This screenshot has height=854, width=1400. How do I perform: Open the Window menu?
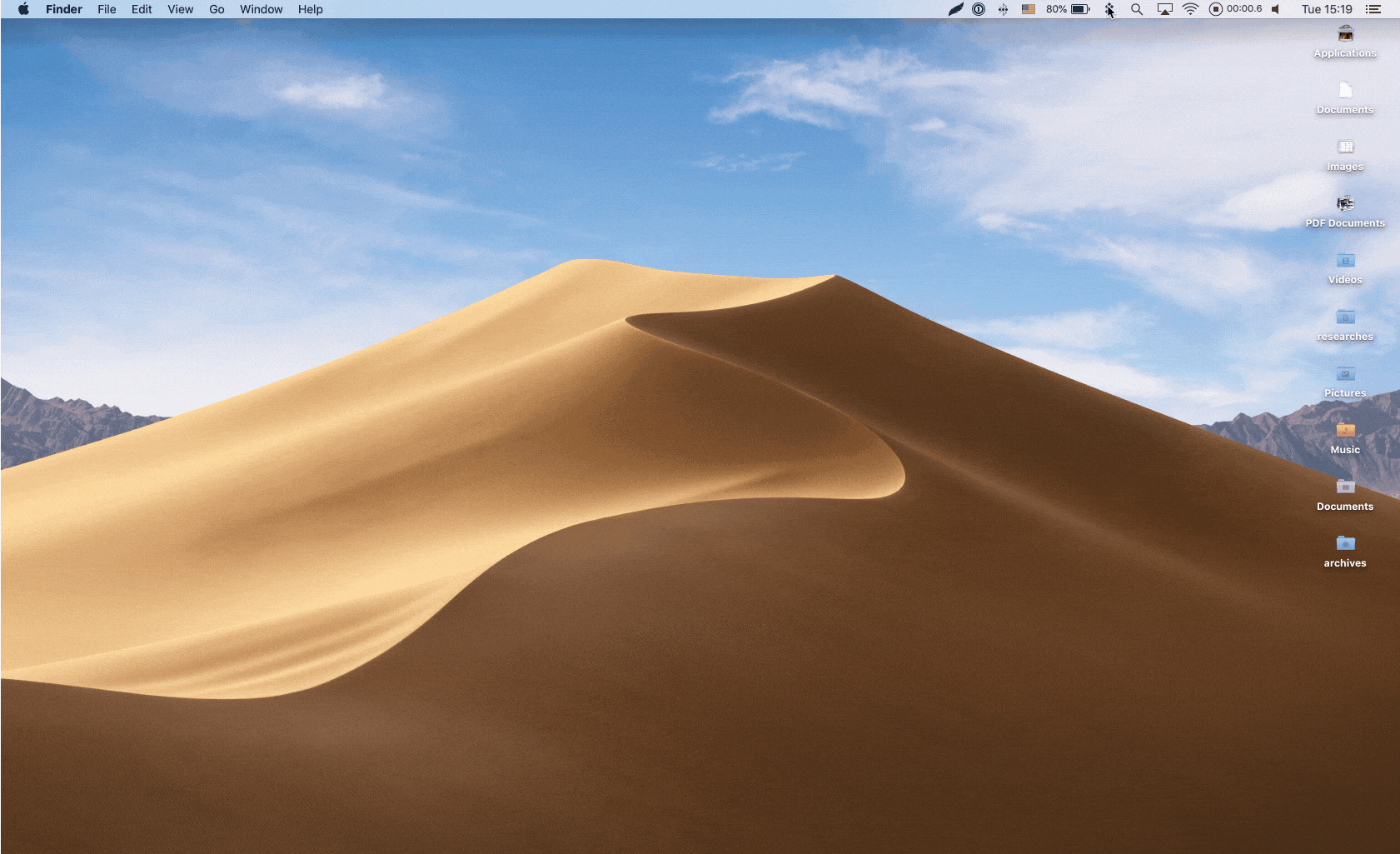[x=262, y=9]
